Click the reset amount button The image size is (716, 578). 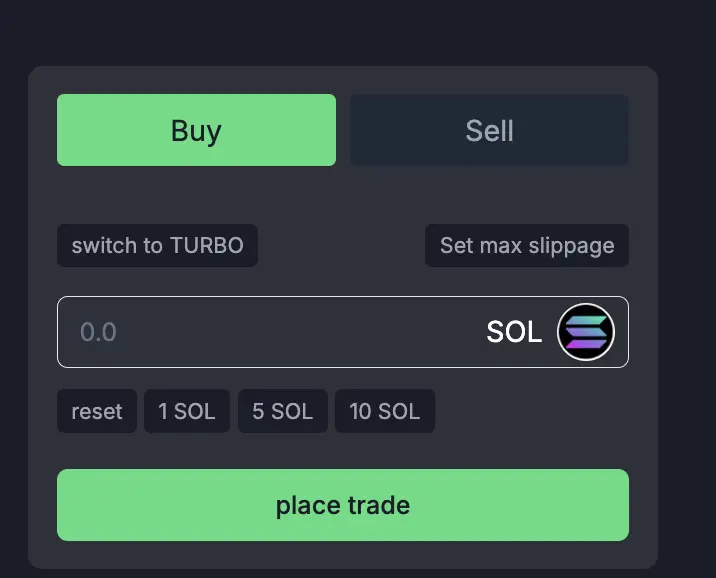point(97,411)
